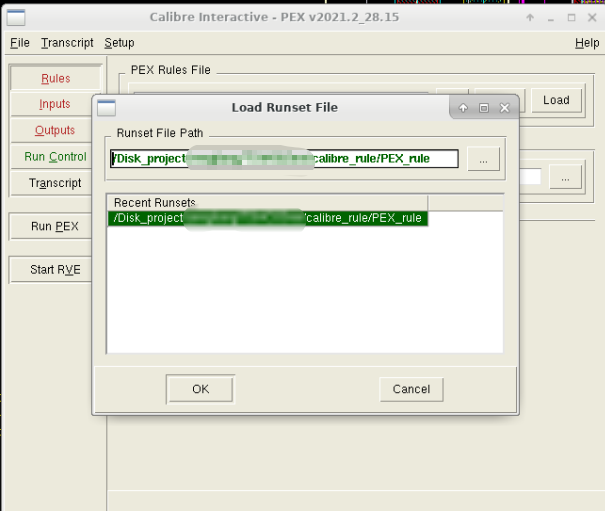Screen dimensions: 605x511
Task: Minimize the Calibre Interactive main window
Action: coord(551,18)
